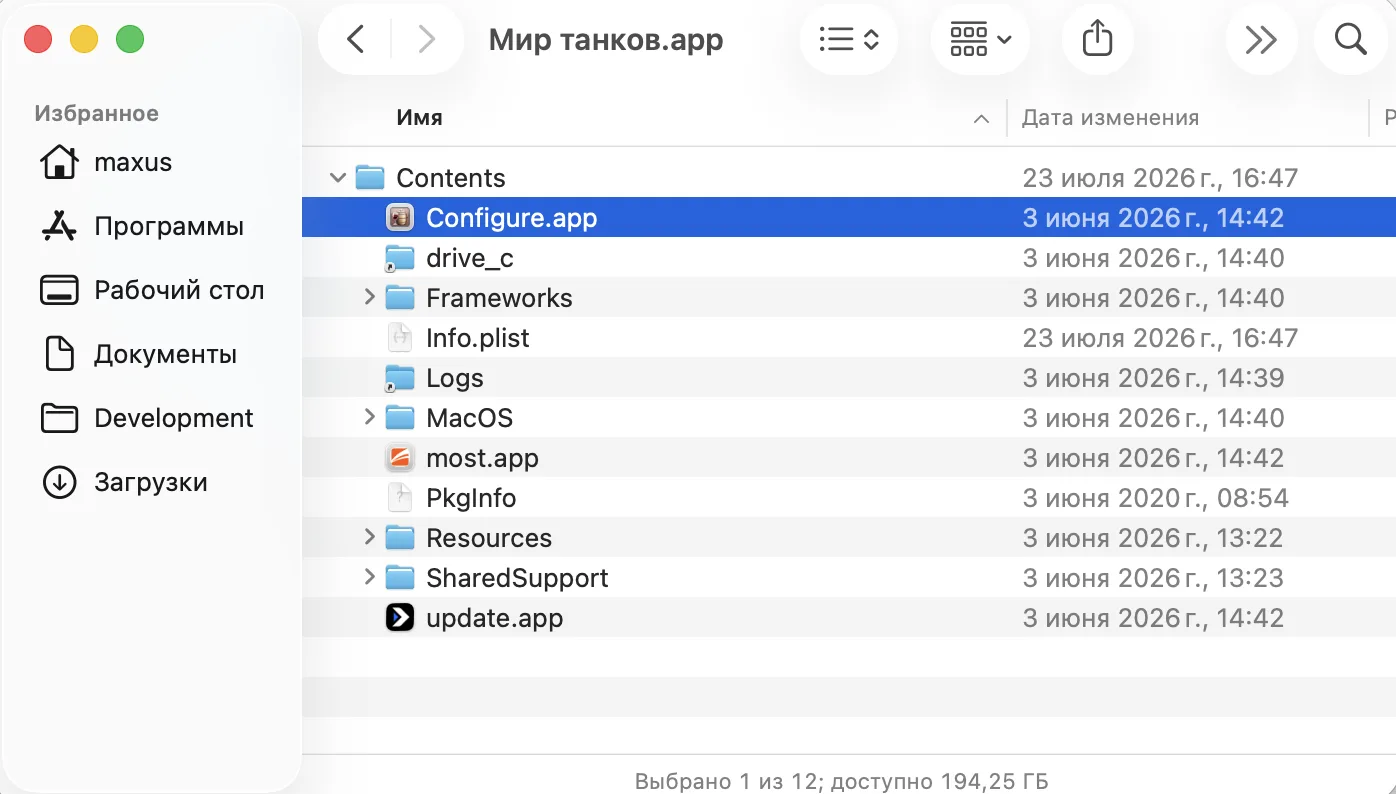Open the search magnifier
Viewport: 1396px width, 794px height.
coord(1351,40)
